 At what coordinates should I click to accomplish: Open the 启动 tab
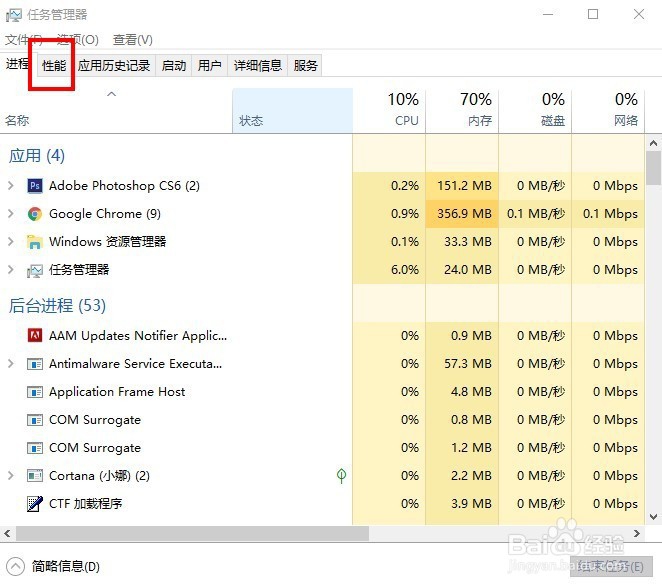coord(174,65)
